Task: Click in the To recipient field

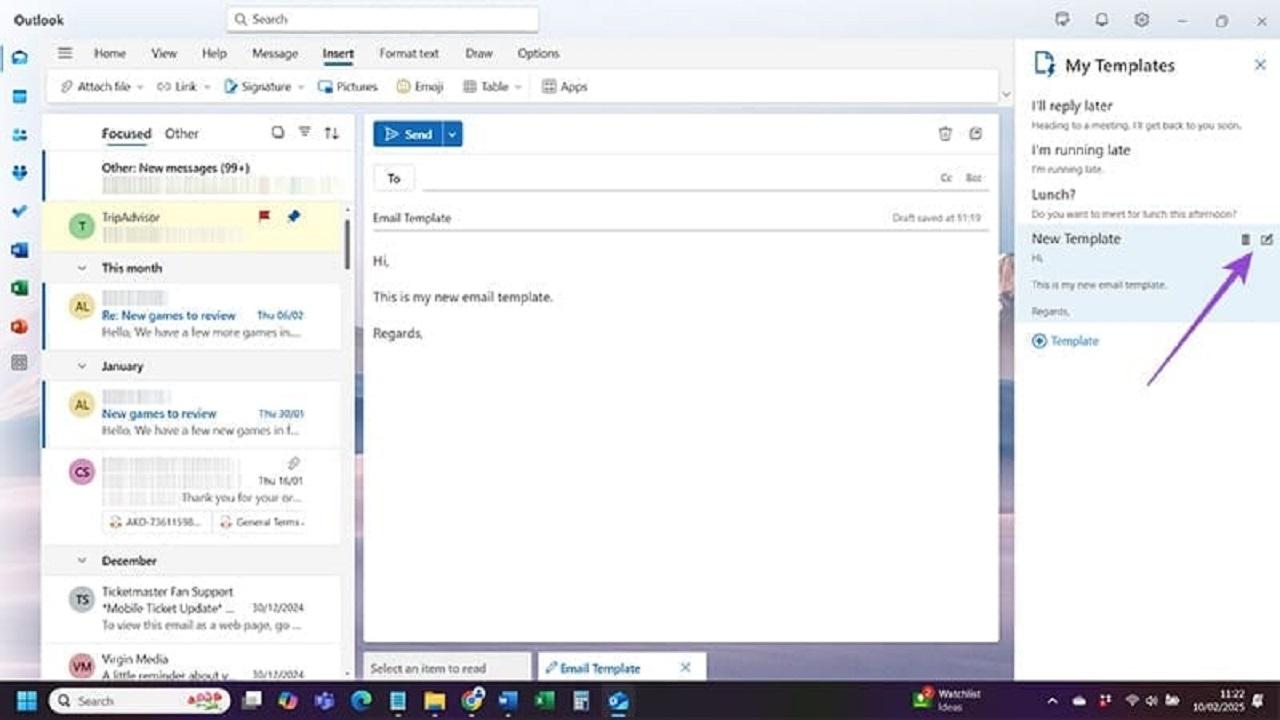Action: (670, 178)
